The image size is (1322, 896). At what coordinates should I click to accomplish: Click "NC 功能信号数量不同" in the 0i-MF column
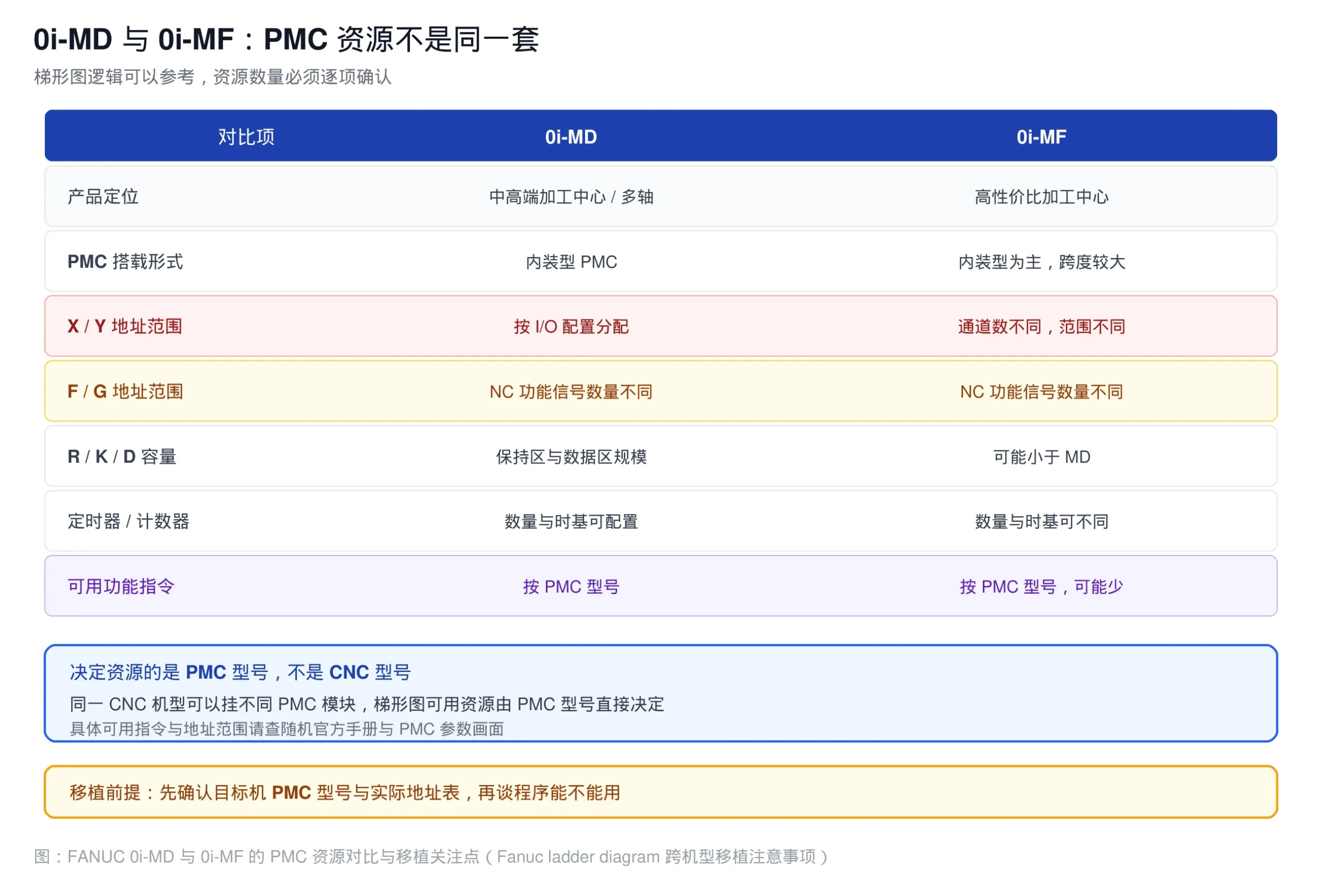click(1042, 392)
